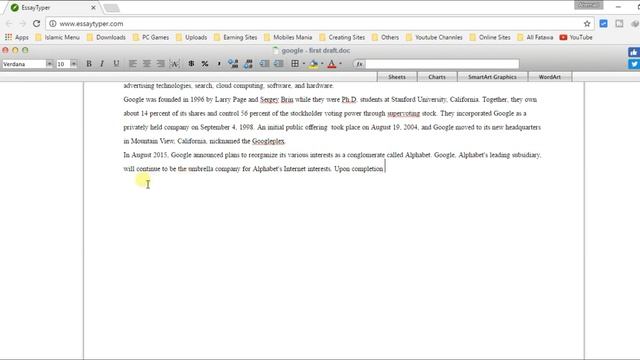Click the red font color A icon

point(332,64)
